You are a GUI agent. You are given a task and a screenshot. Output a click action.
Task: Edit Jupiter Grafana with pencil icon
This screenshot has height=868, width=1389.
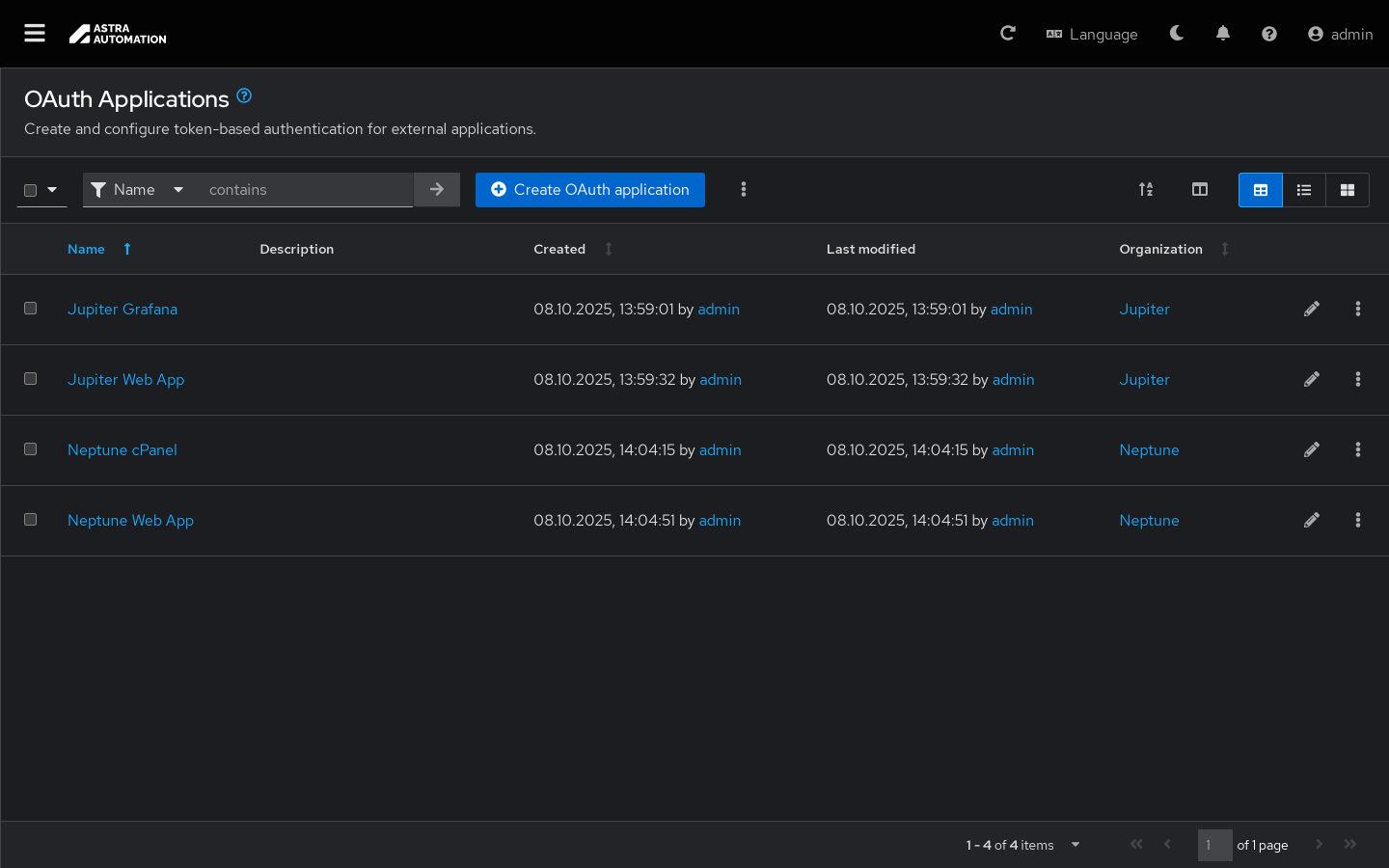click(x=1311, y=310)
